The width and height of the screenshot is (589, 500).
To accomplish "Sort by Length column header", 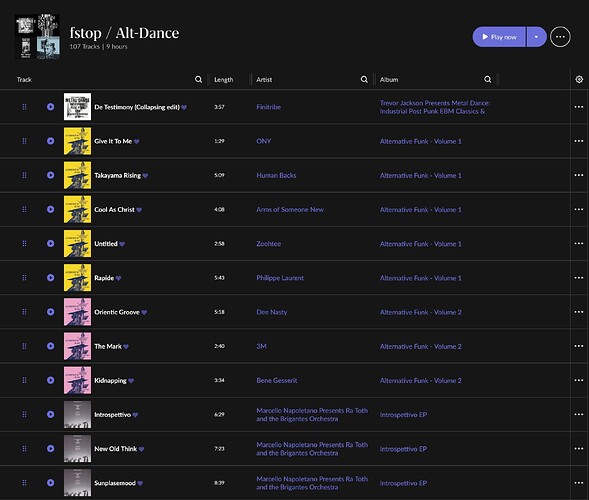I will (224, 80).
